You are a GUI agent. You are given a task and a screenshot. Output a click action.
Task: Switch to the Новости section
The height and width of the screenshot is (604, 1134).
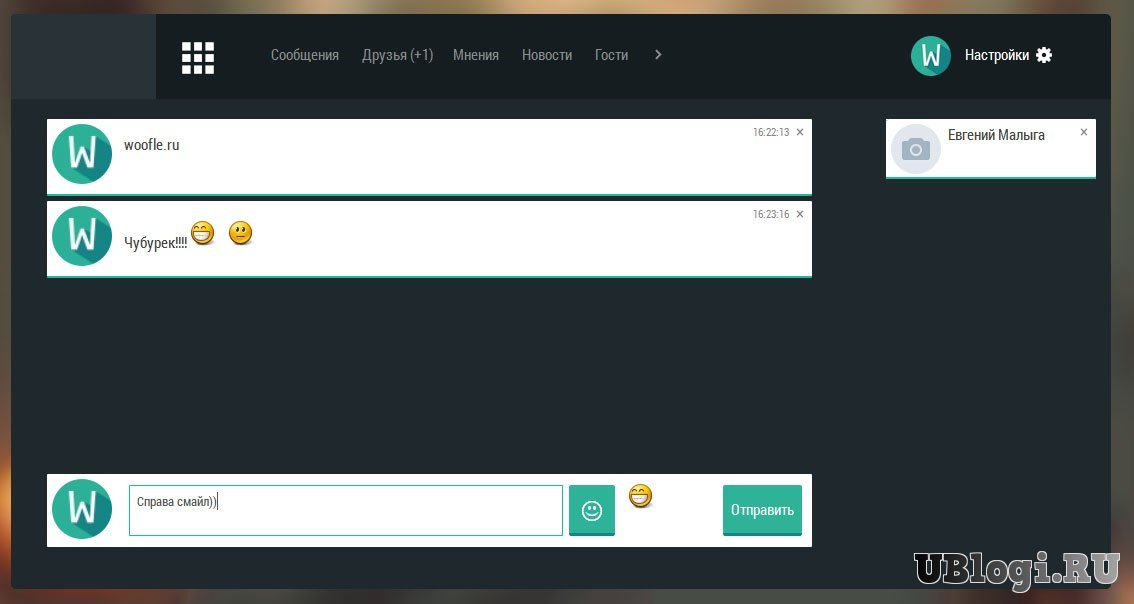(547, 55)
